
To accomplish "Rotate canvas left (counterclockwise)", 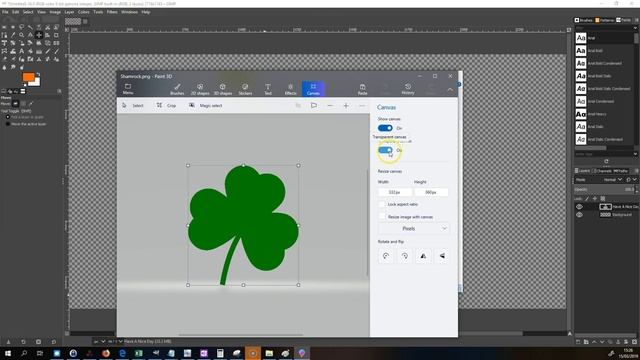I will pyautogui.click(x=386, y=256).
